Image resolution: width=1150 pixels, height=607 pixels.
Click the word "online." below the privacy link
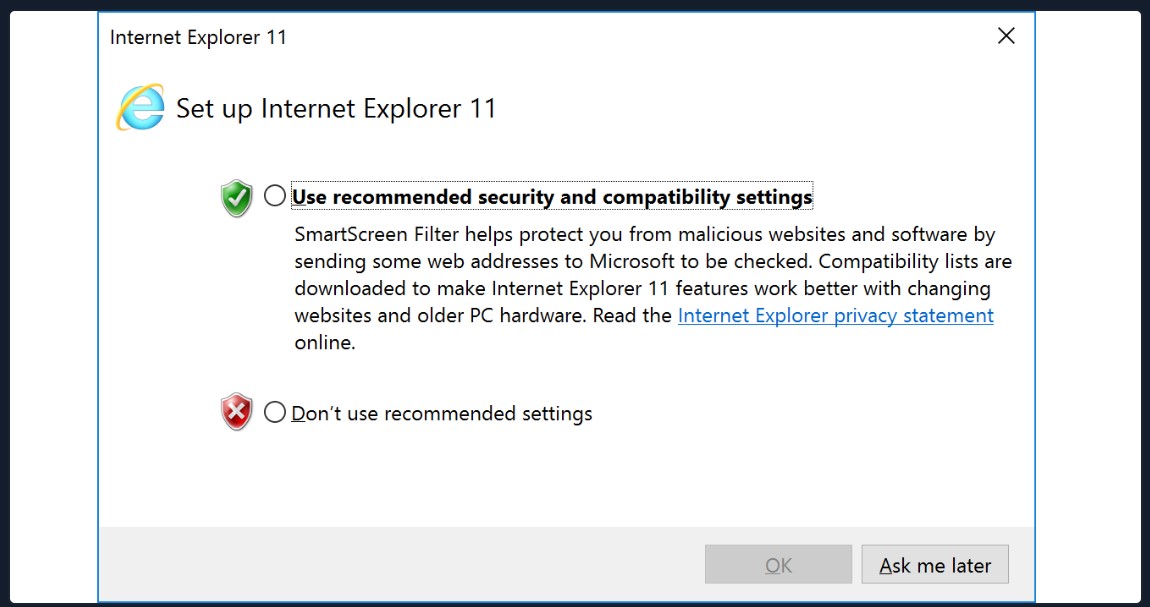(325, 342)
